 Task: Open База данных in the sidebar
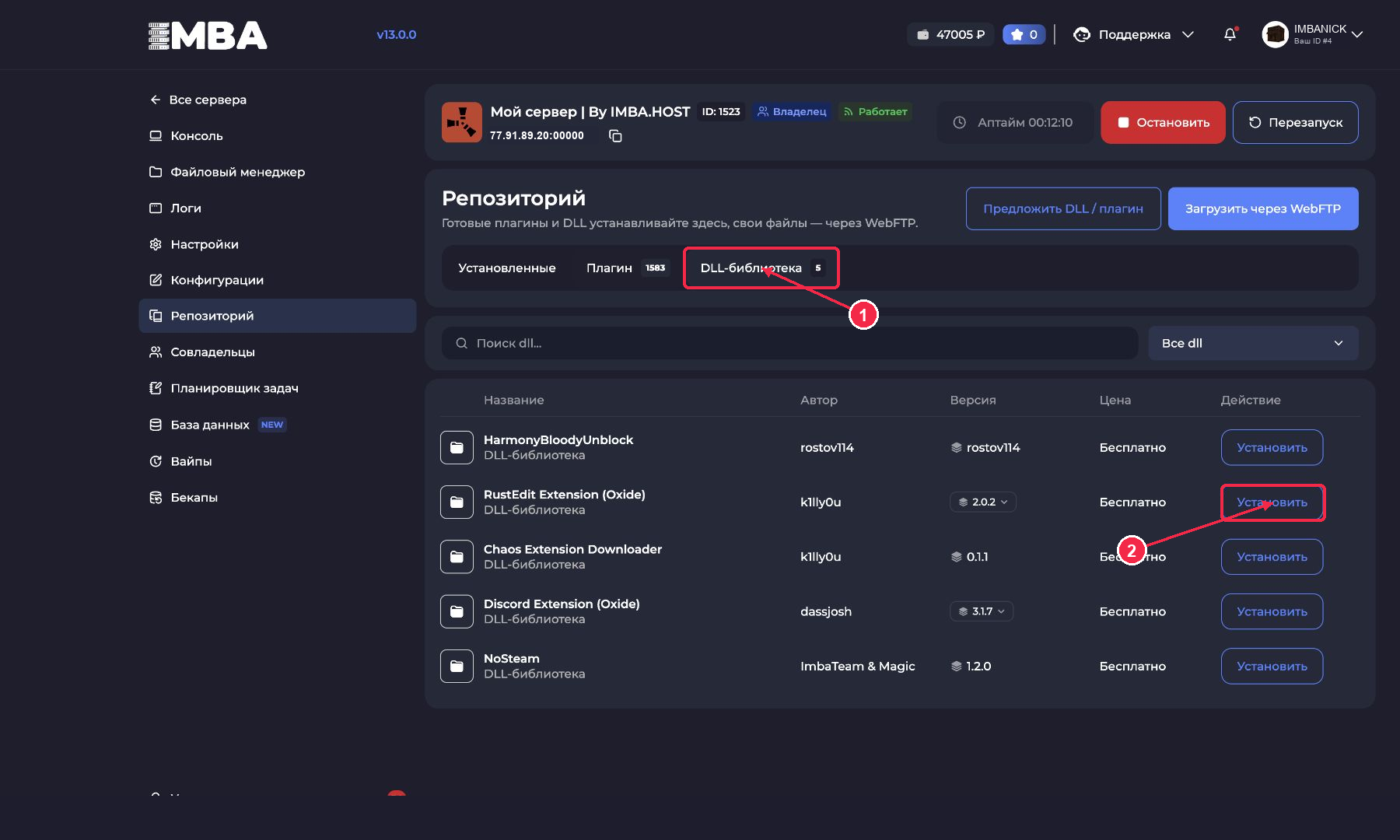pyautogui.click(x=278, y=425)
